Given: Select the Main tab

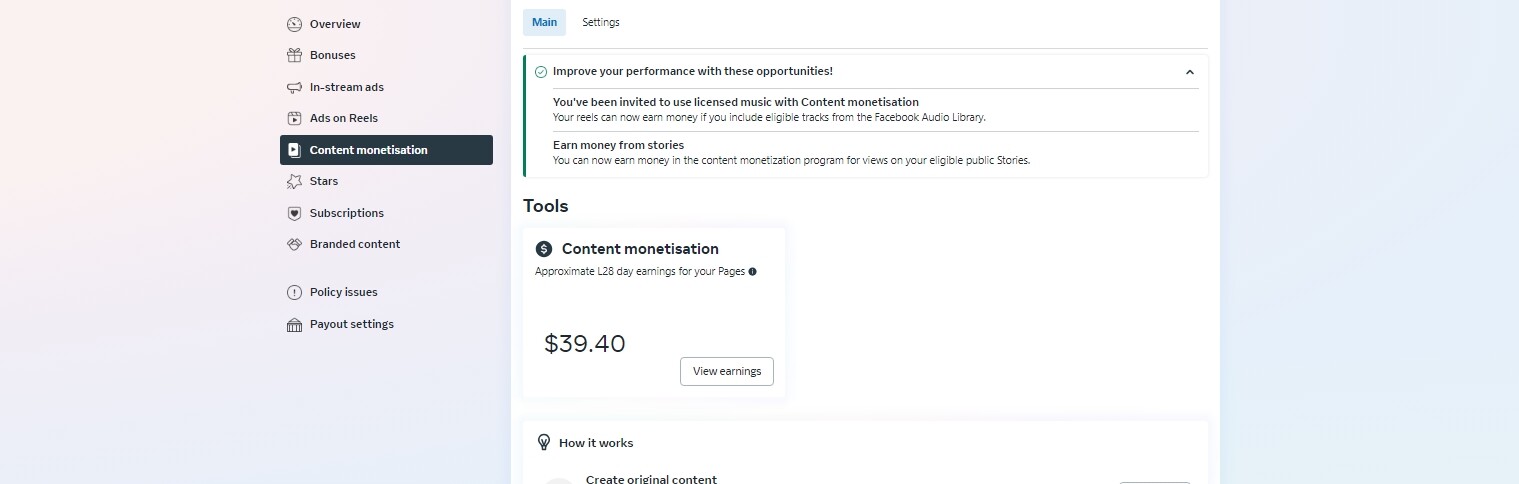Looking at the screenshot, I should click(x=544, y=22).
